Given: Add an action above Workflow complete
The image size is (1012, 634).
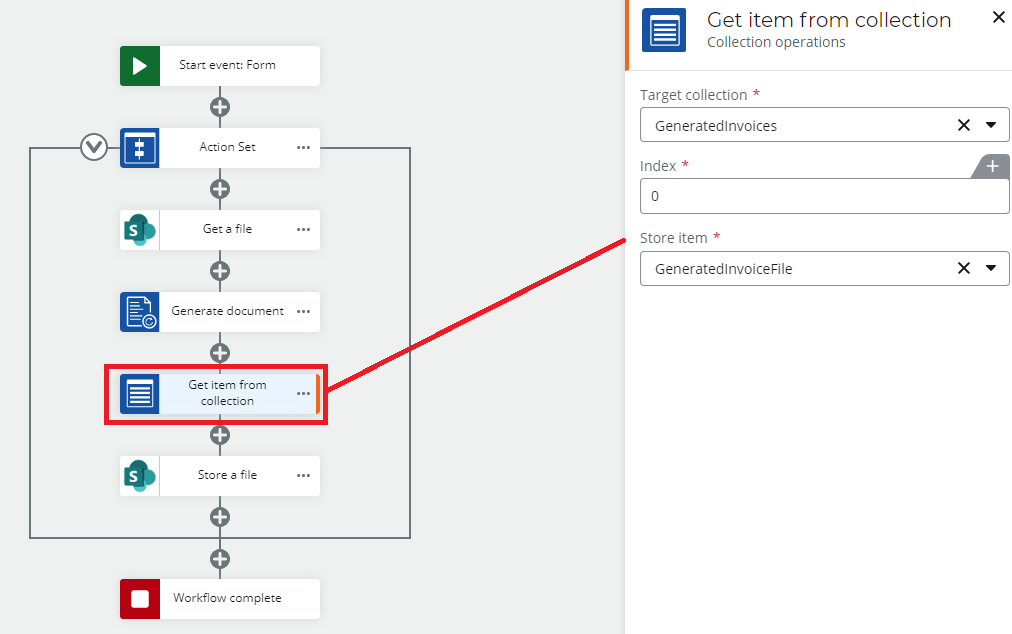Looking at the screenshot, I should [220, 559].
